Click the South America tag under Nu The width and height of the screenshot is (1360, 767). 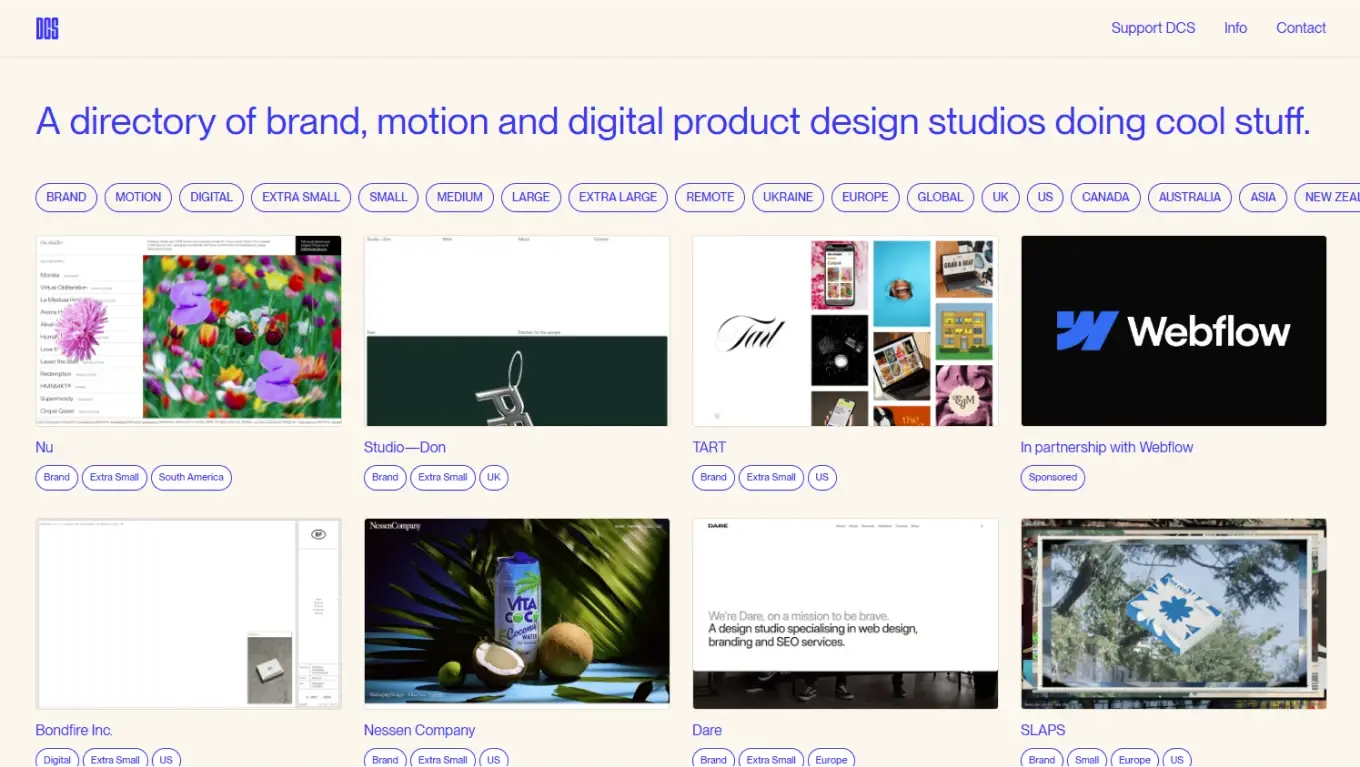click(191, 477)
